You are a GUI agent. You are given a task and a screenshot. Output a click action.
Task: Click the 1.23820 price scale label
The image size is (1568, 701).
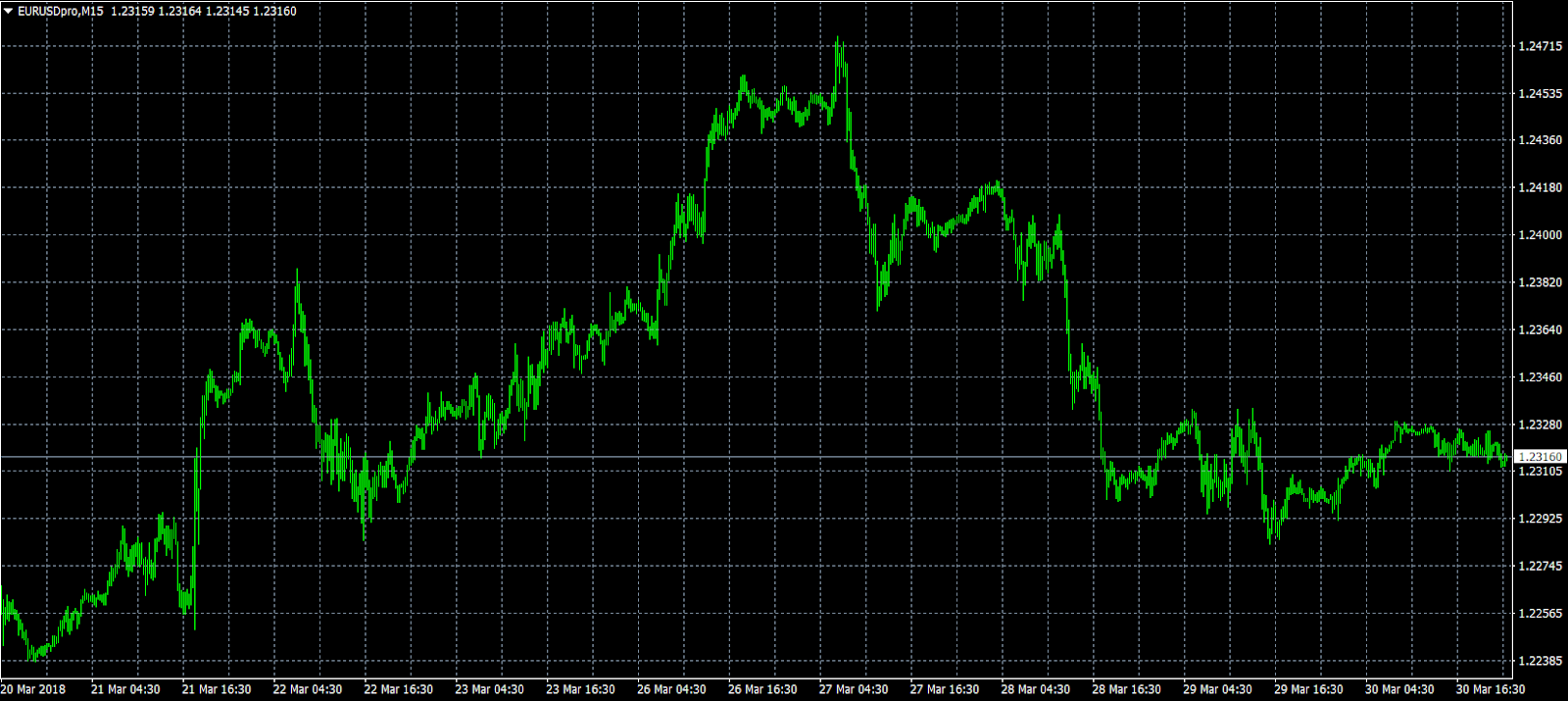pyautogui.click(x=1540, y=282)
